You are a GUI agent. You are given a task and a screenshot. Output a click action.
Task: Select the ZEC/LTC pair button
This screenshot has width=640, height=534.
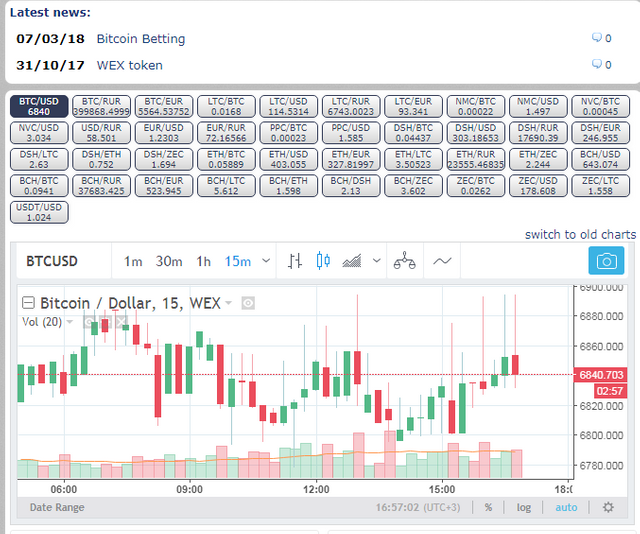[x=600, y=186]
